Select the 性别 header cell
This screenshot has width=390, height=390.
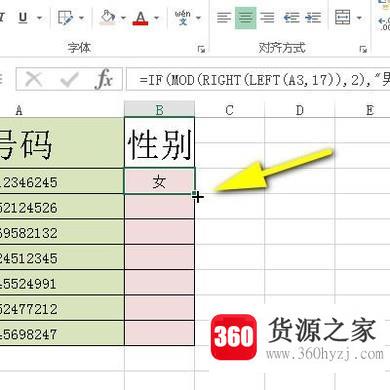[159, 142]
